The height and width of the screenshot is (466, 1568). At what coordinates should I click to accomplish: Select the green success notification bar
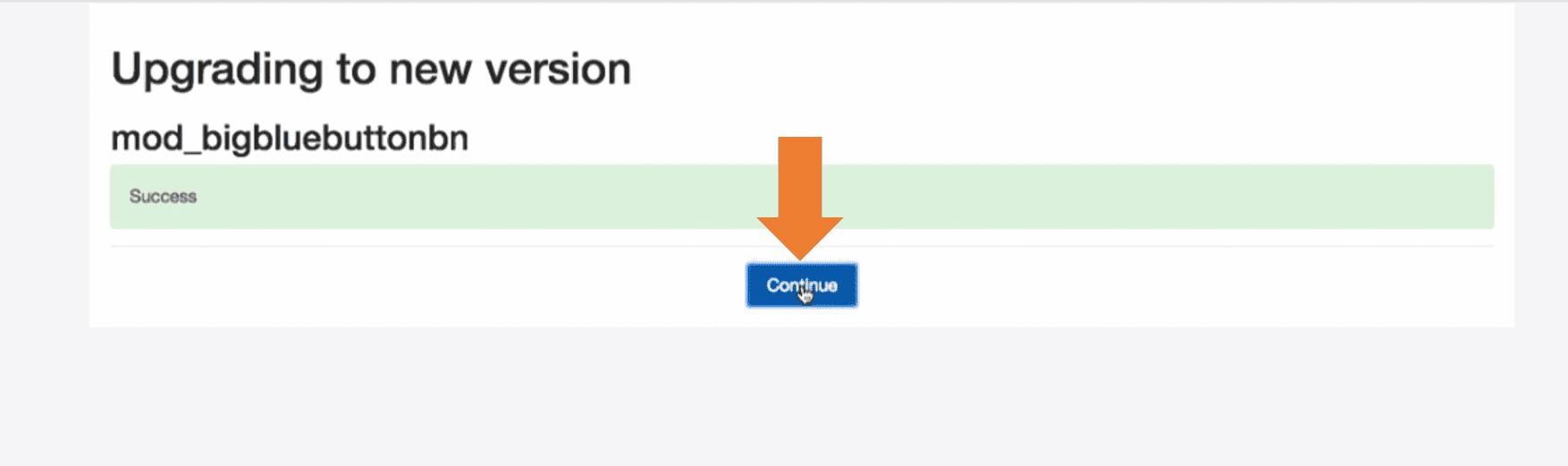pos(802,197)
